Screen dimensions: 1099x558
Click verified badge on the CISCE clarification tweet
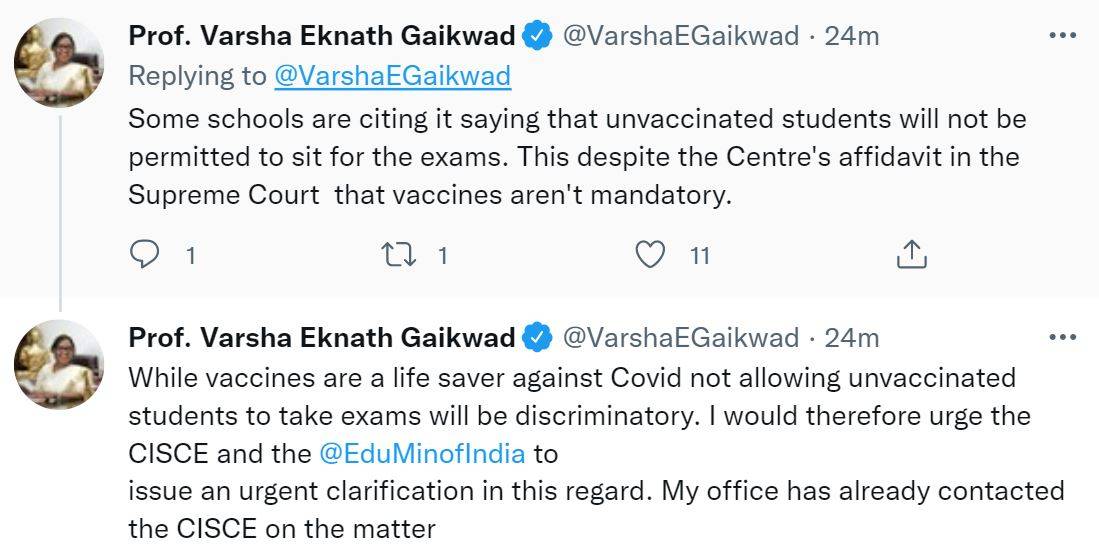pos(539,338)
